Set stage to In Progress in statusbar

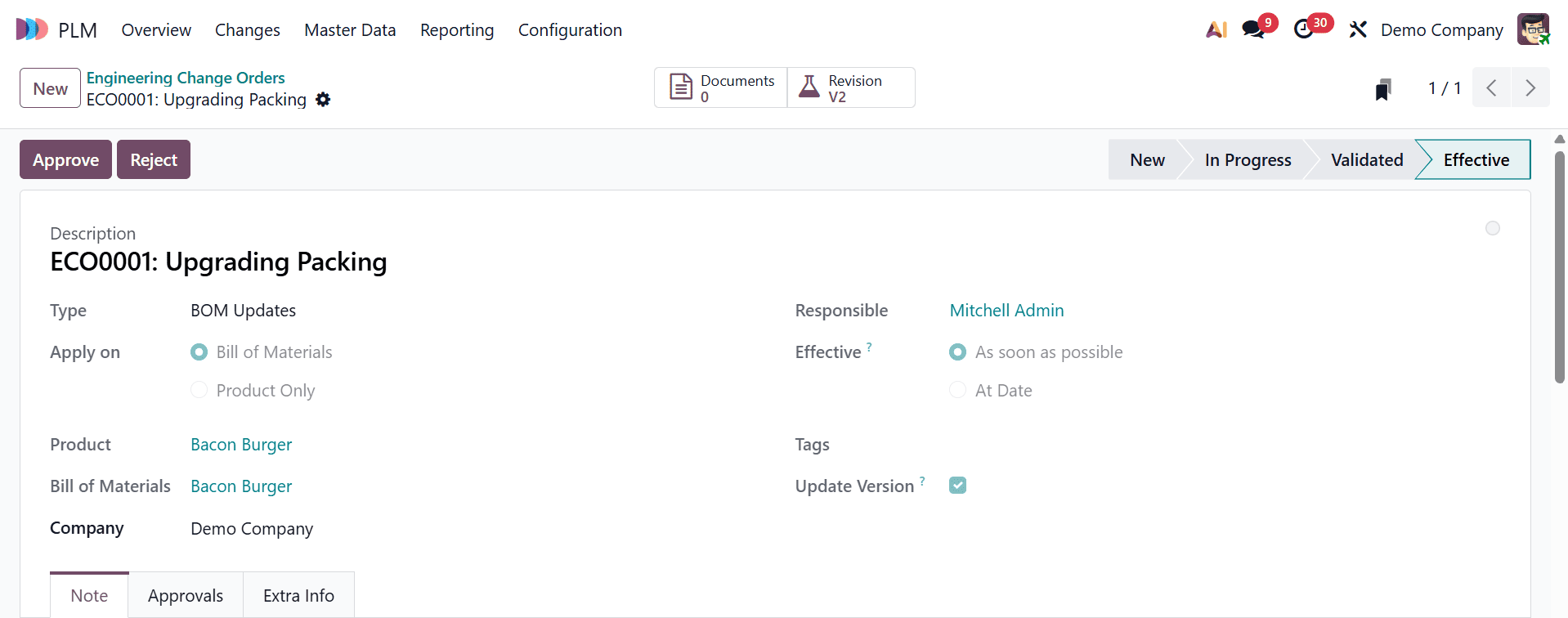pos(1248,159)
